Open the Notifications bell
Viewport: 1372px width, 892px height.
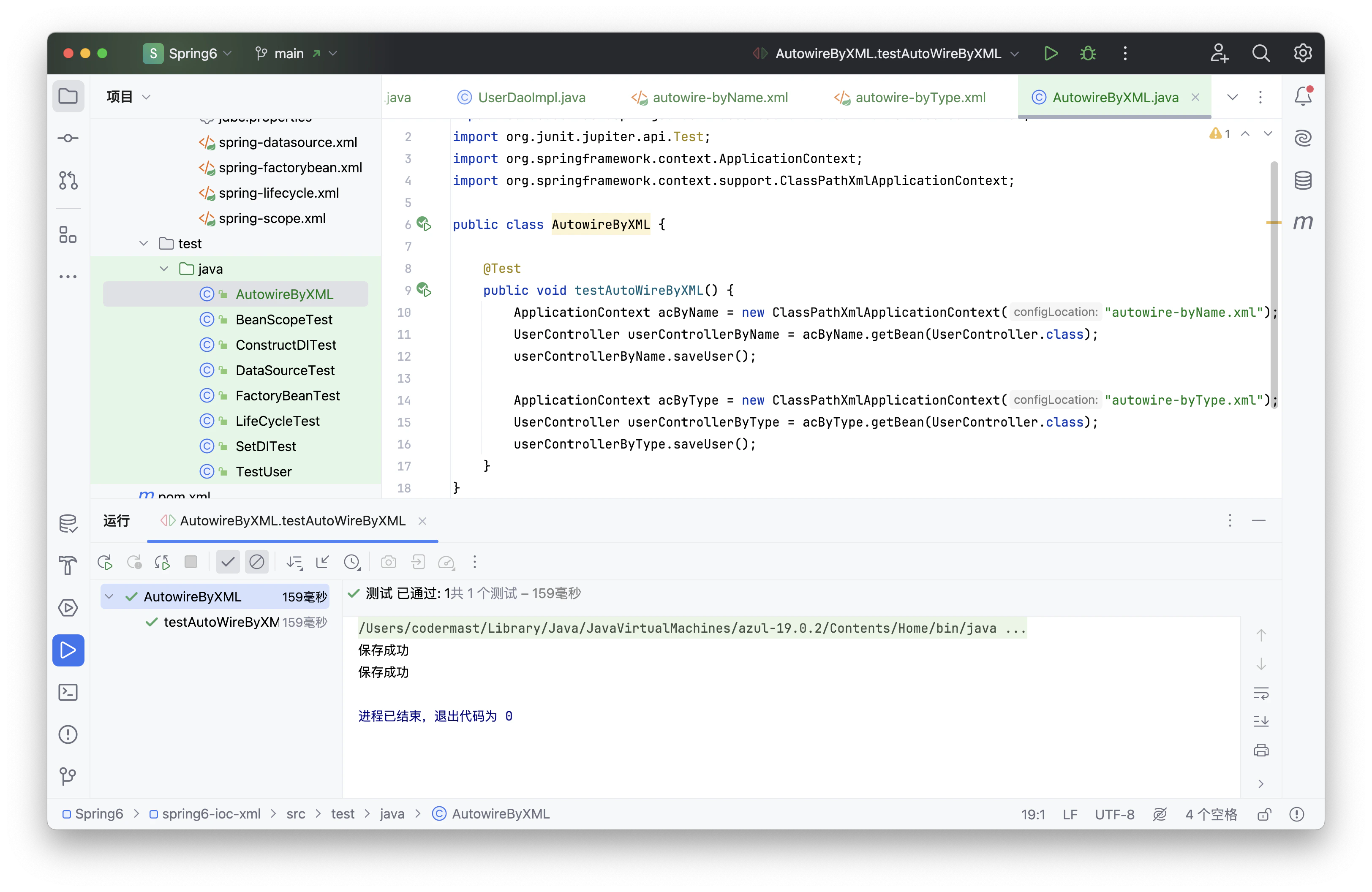pos(1303,96)
